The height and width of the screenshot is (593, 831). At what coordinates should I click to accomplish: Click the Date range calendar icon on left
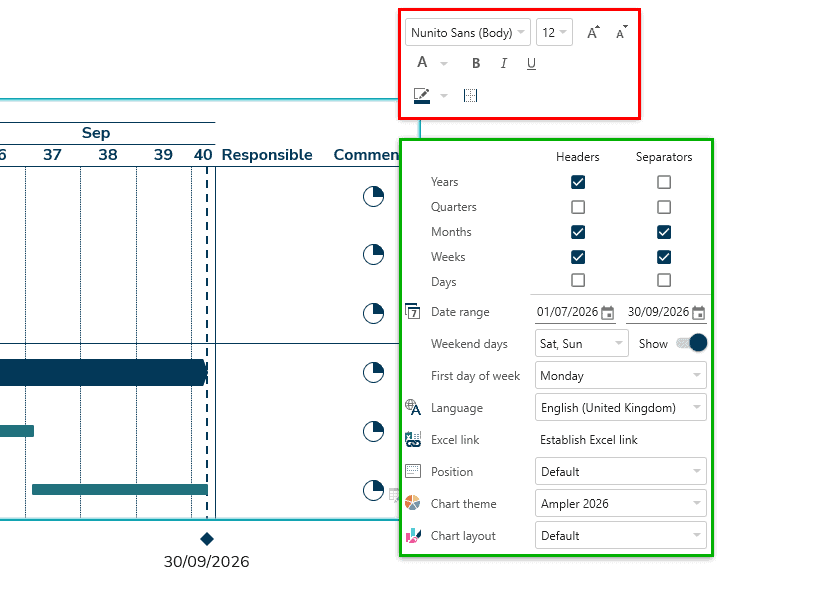coord(413,311)
